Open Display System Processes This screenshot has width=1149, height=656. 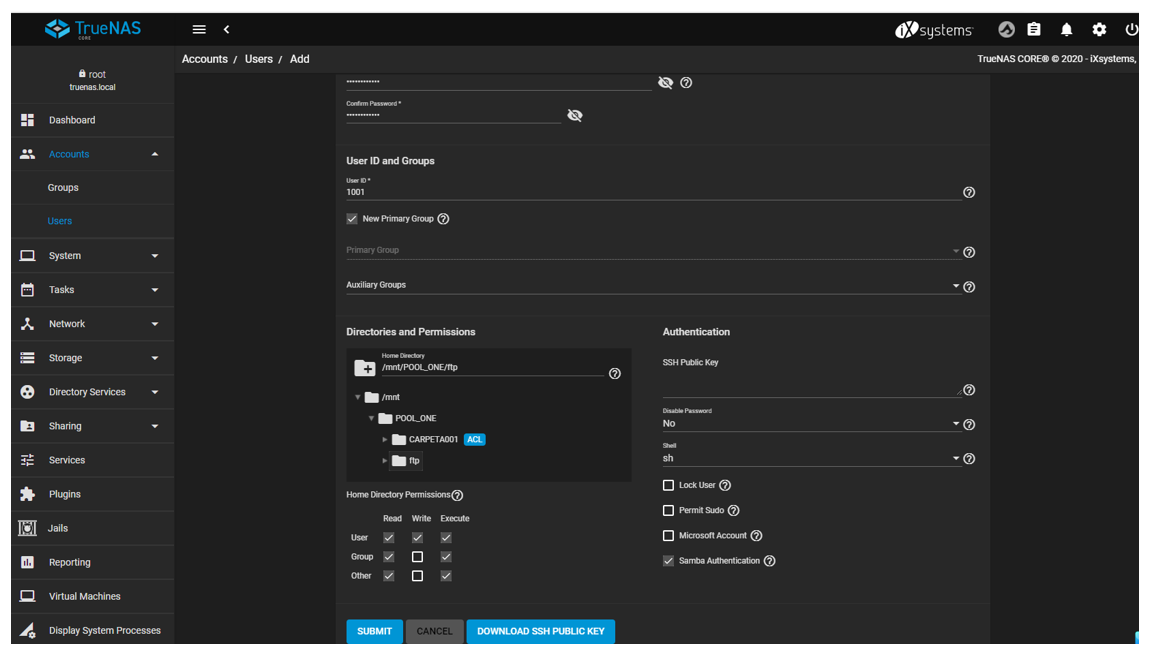tap(92, 630)
